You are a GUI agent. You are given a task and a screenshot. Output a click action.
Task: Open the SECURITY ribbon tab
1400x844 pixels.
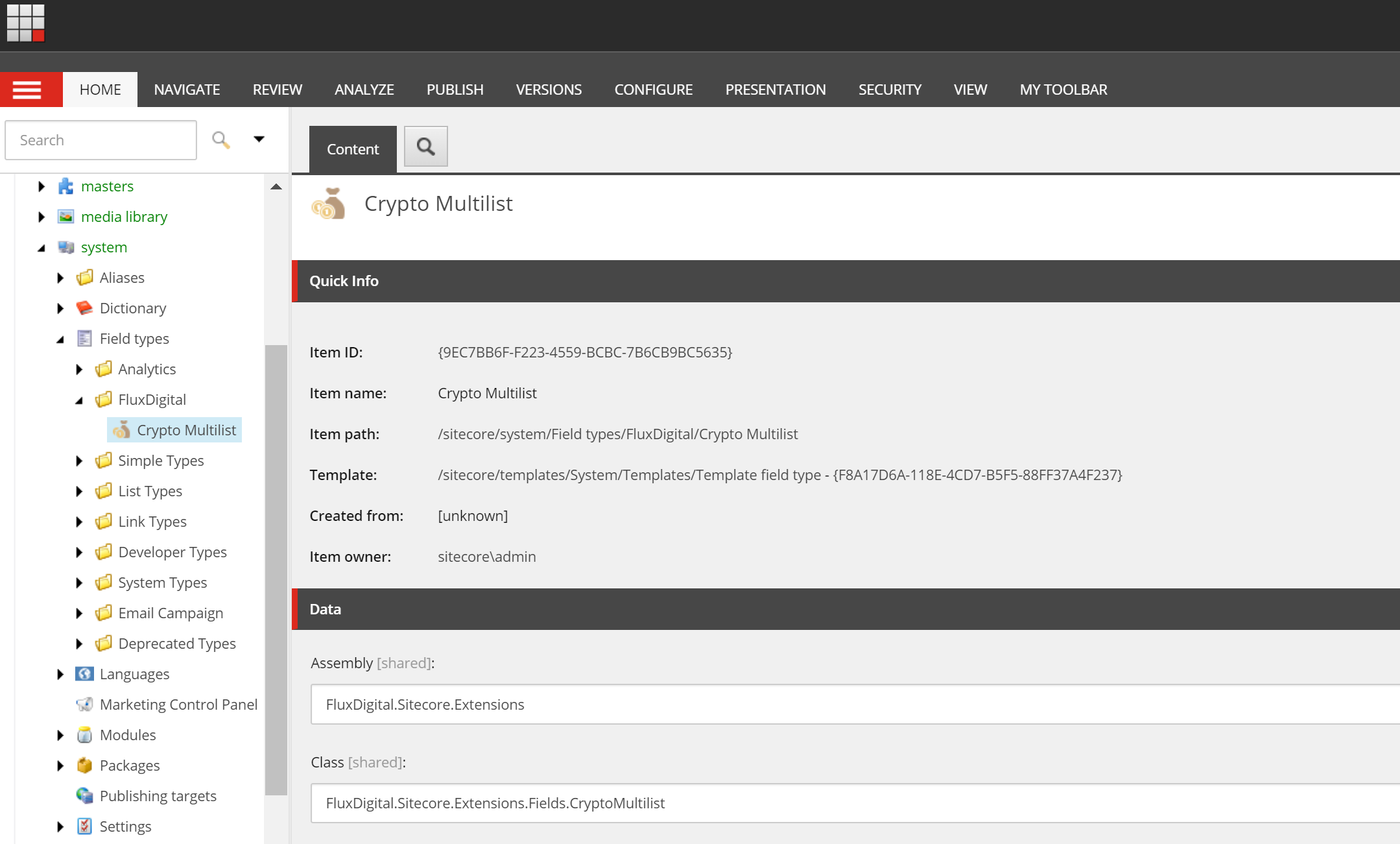coord(890,90)
